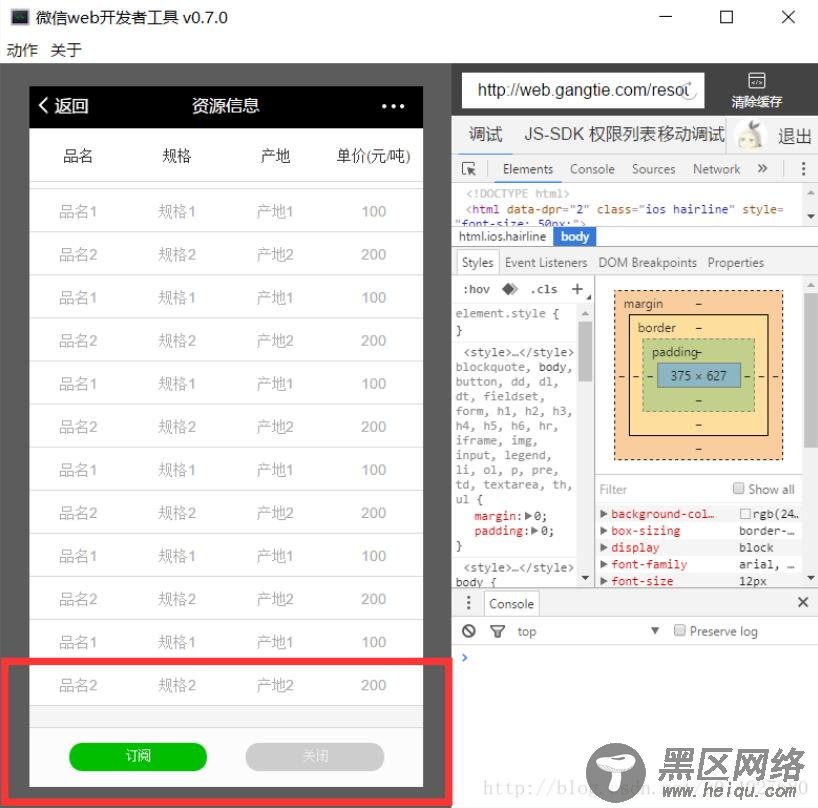This screenshot has width=818, height=808.
Task: Click the gray 关闭 button
Action: (x=315, y=756)
